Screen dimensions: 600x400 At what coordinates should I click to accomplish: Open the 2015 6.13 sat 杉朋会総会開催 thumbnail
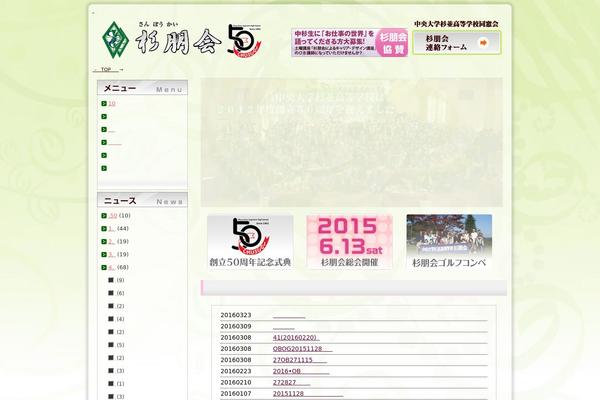pyautogui.click(x=349, y=242)
